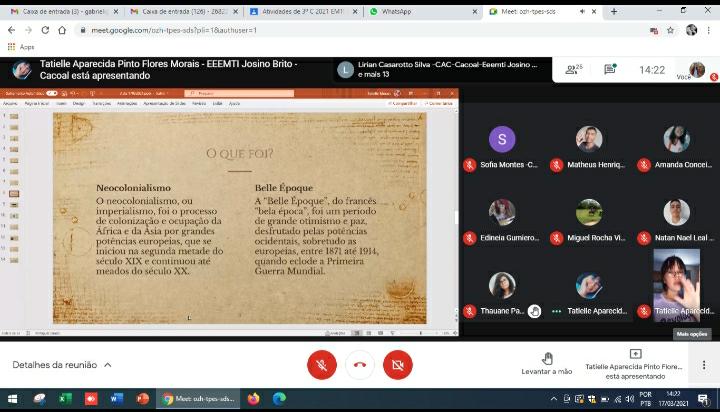720x412 pixels.
Task: Open Firefox from the taskbar
Action: [x=253, y=399]
